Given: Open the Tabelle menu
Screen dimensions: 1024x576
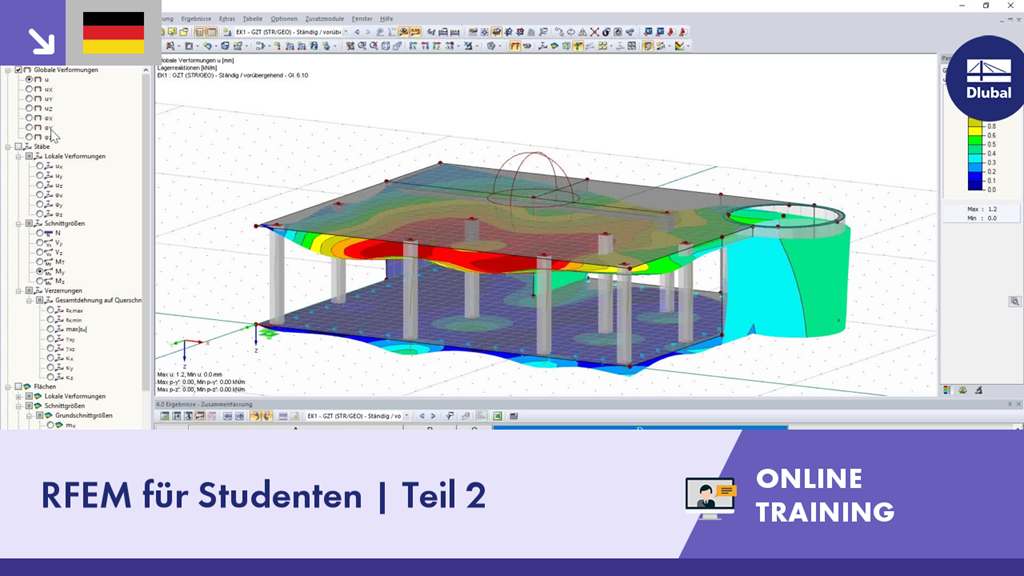Looking at the screenshot, I should [x=252, y=19].
